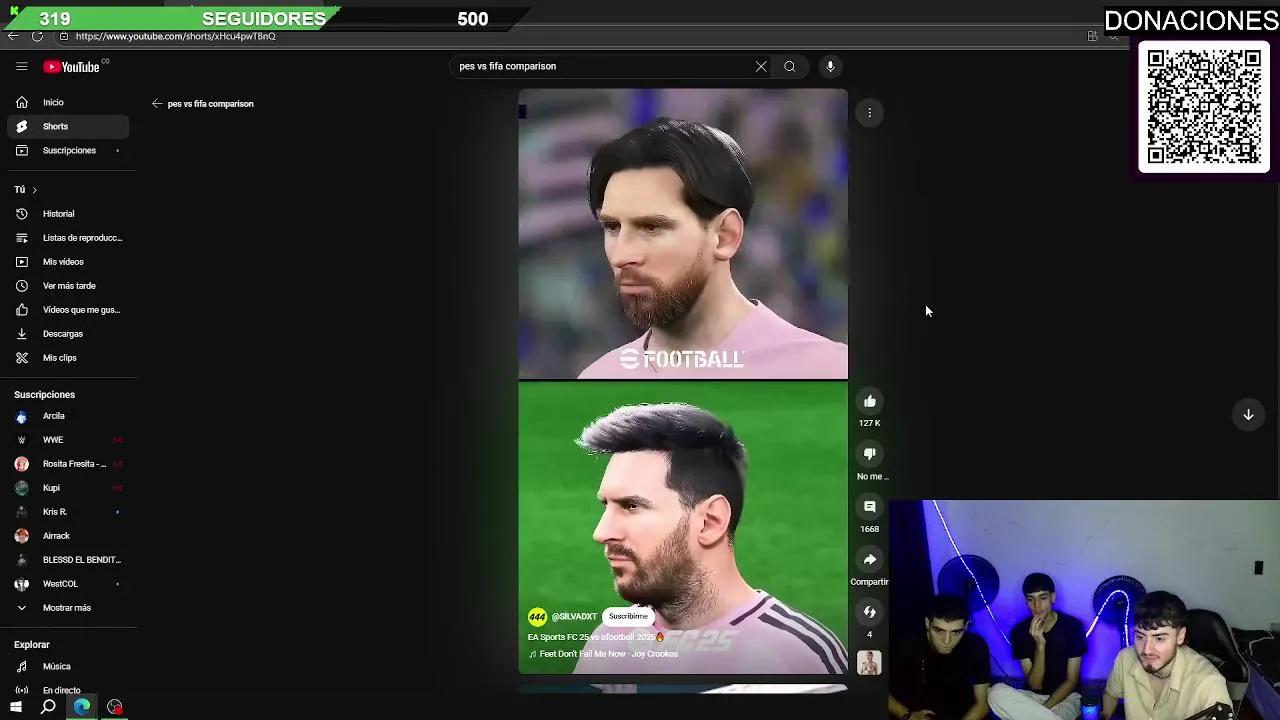Open the 444 channel avatar

[x=537, y=617]
